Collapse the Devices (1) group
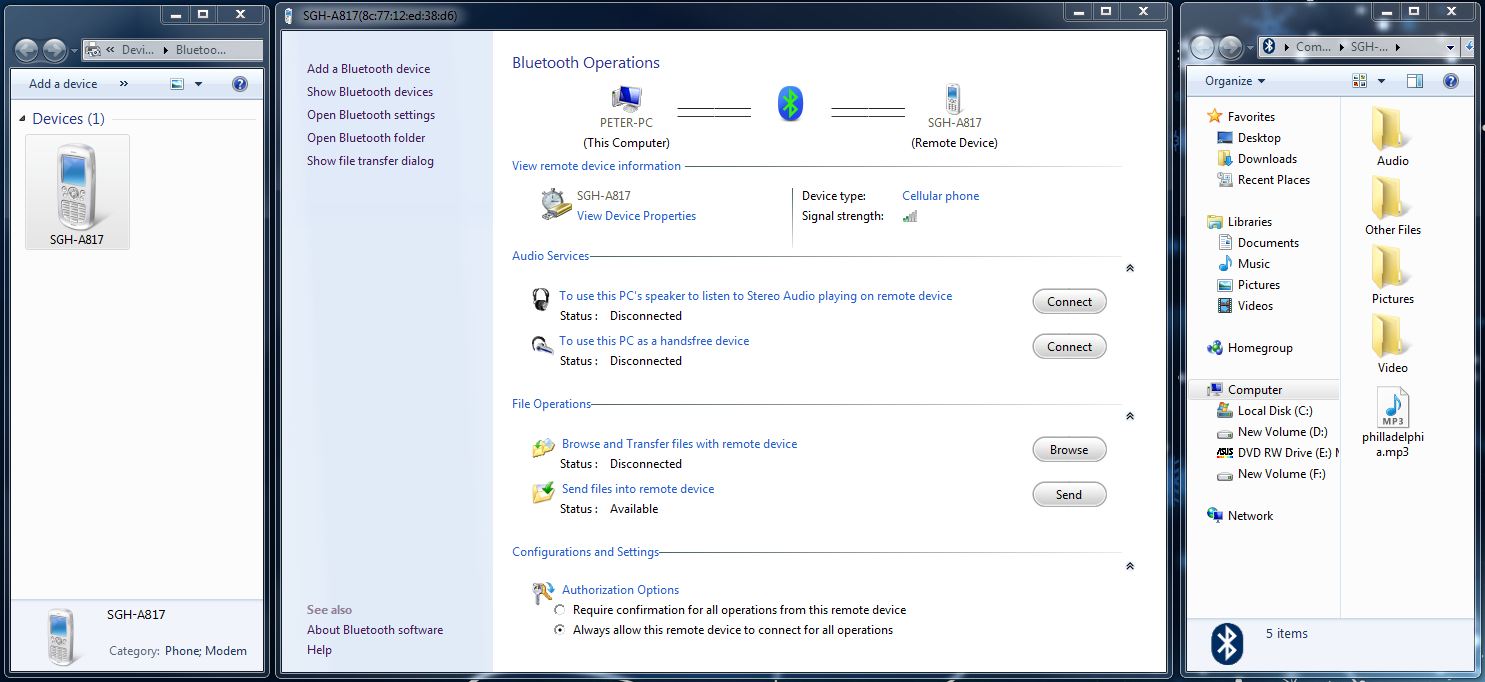 (x=23, y=119)
